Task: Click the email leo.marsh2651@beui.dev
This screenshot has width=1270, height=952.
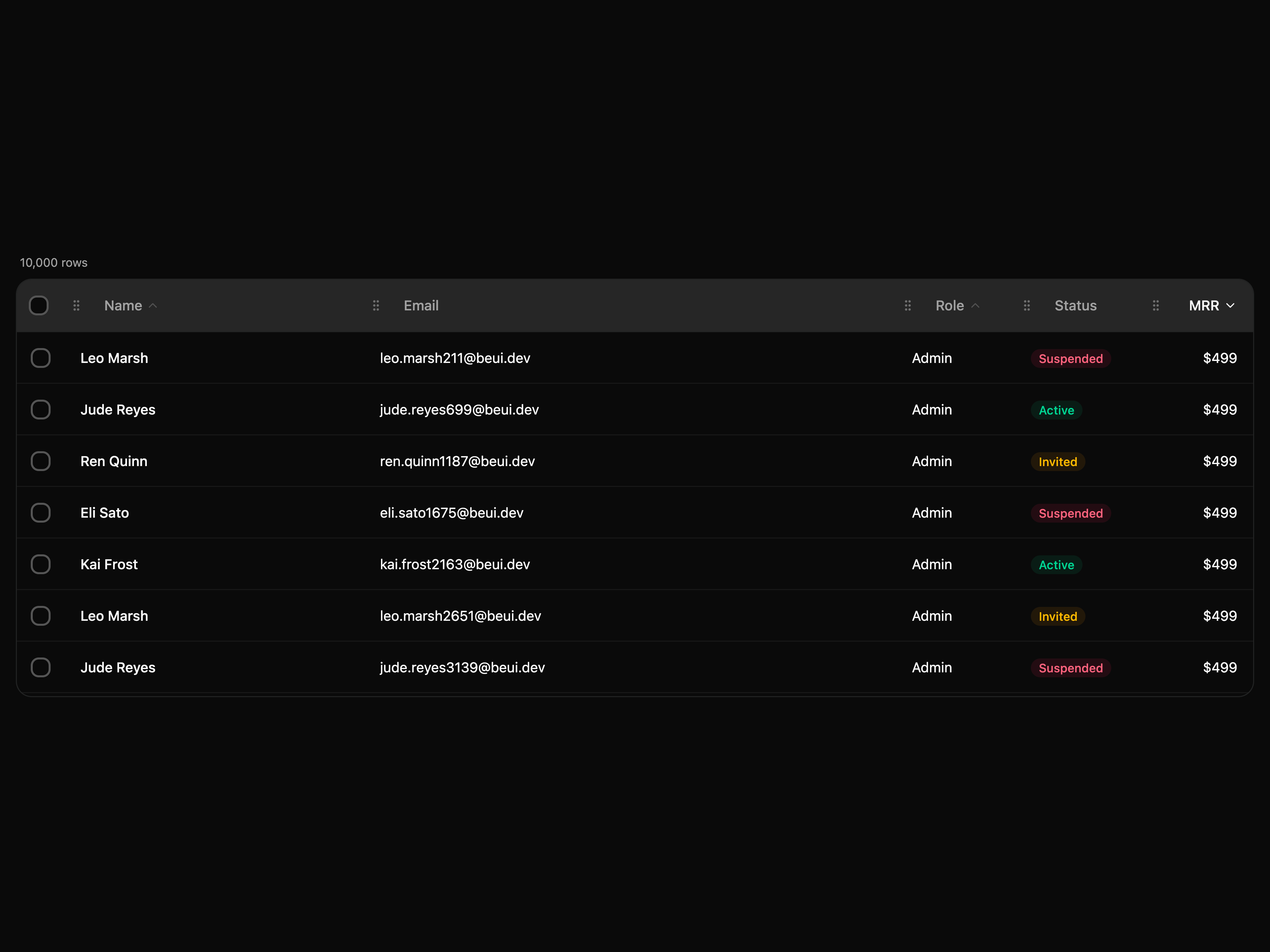Action: [460, 616]
